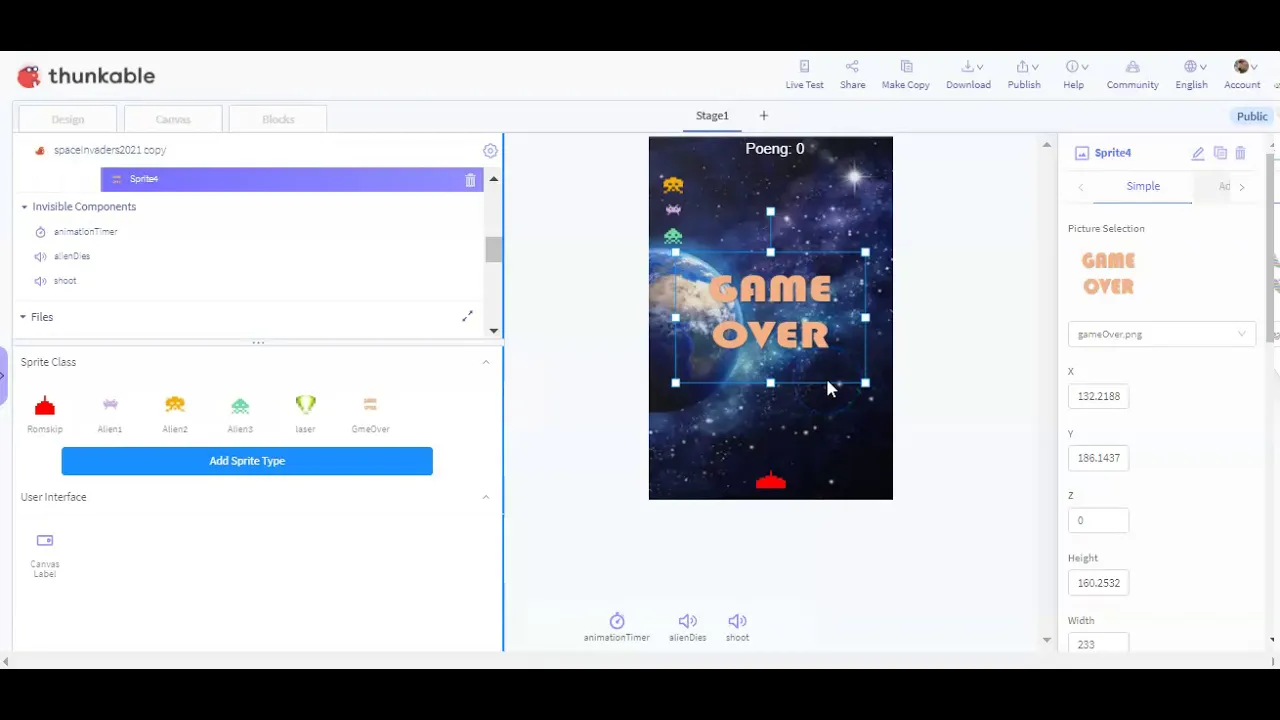Make Copy of the project

905,75
